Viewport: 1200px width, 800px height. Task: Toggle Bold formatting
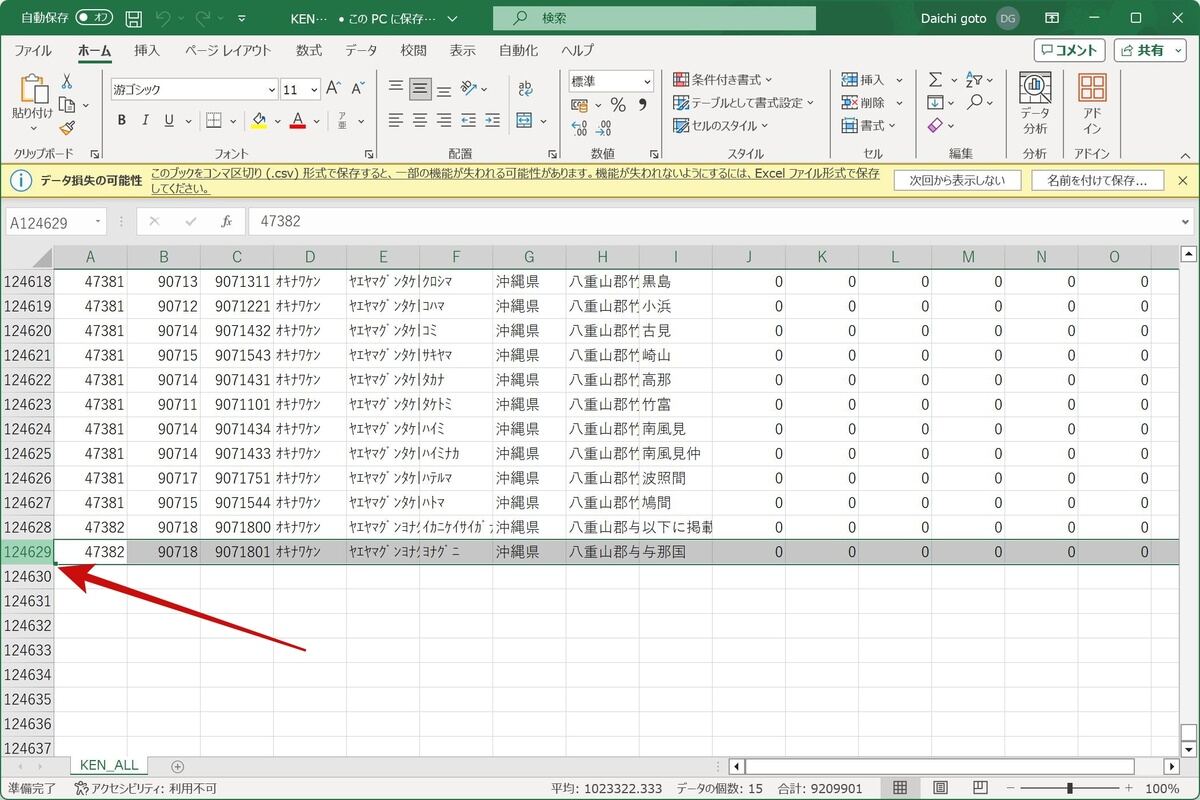pyautogui.click(x=122, y=121)
